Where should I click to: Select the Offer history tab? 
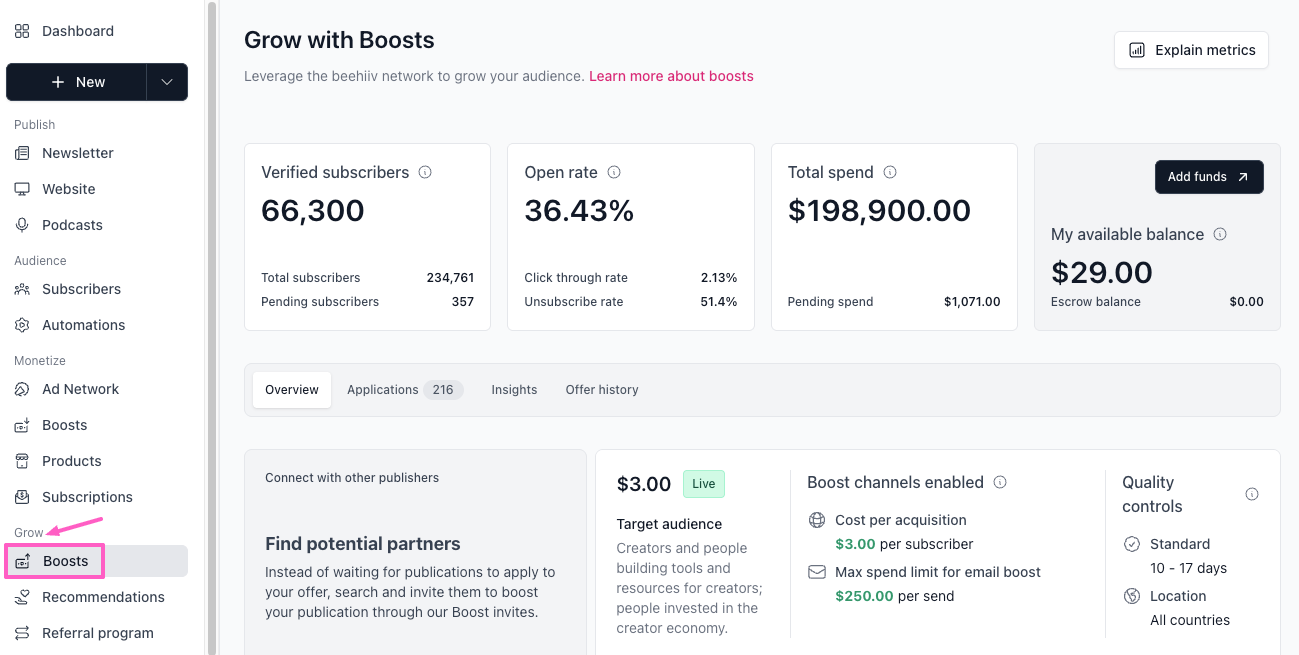point(601,390)
